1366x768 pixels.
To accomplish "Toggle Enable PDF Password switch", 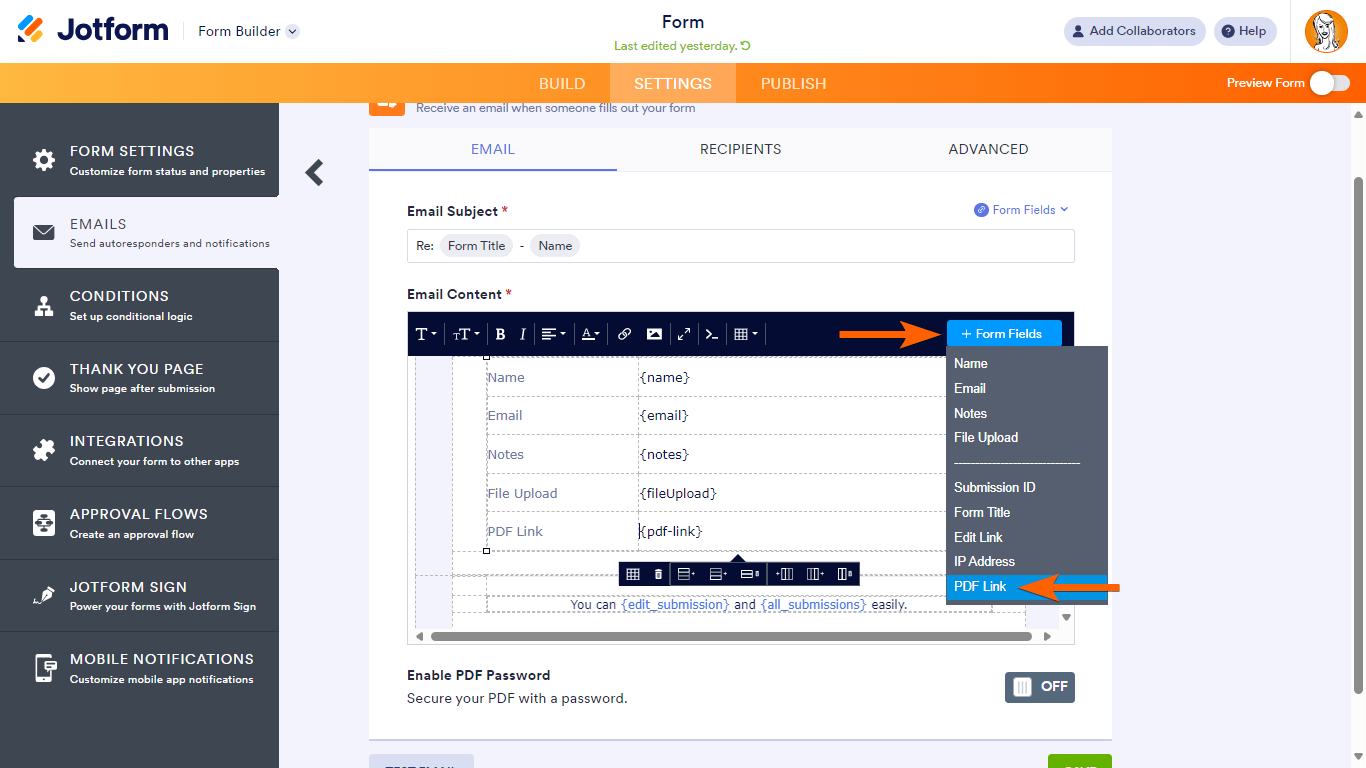I will coord(1040,687).
